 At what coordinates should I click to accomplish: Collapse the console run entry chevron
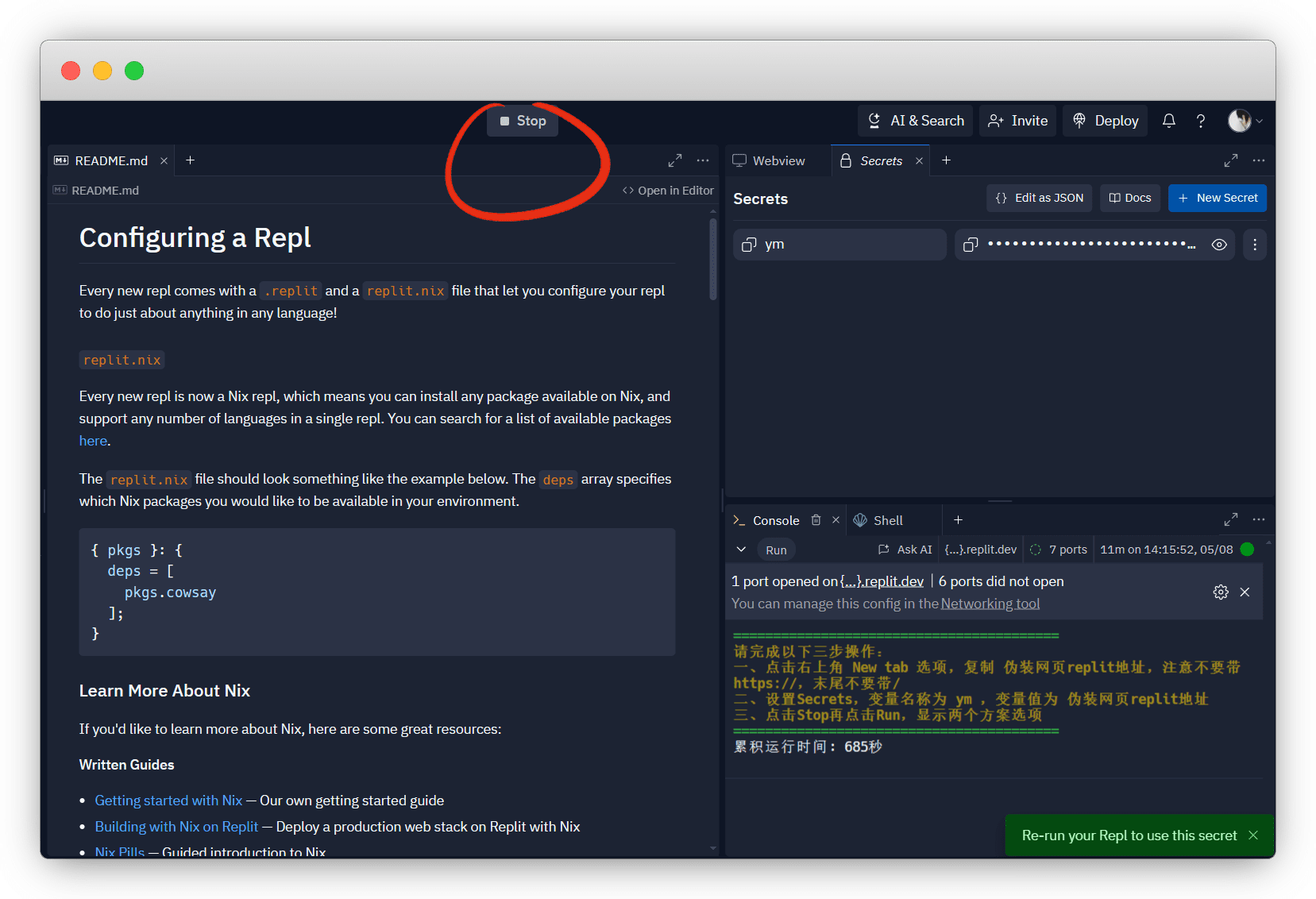tap(741, 550)
